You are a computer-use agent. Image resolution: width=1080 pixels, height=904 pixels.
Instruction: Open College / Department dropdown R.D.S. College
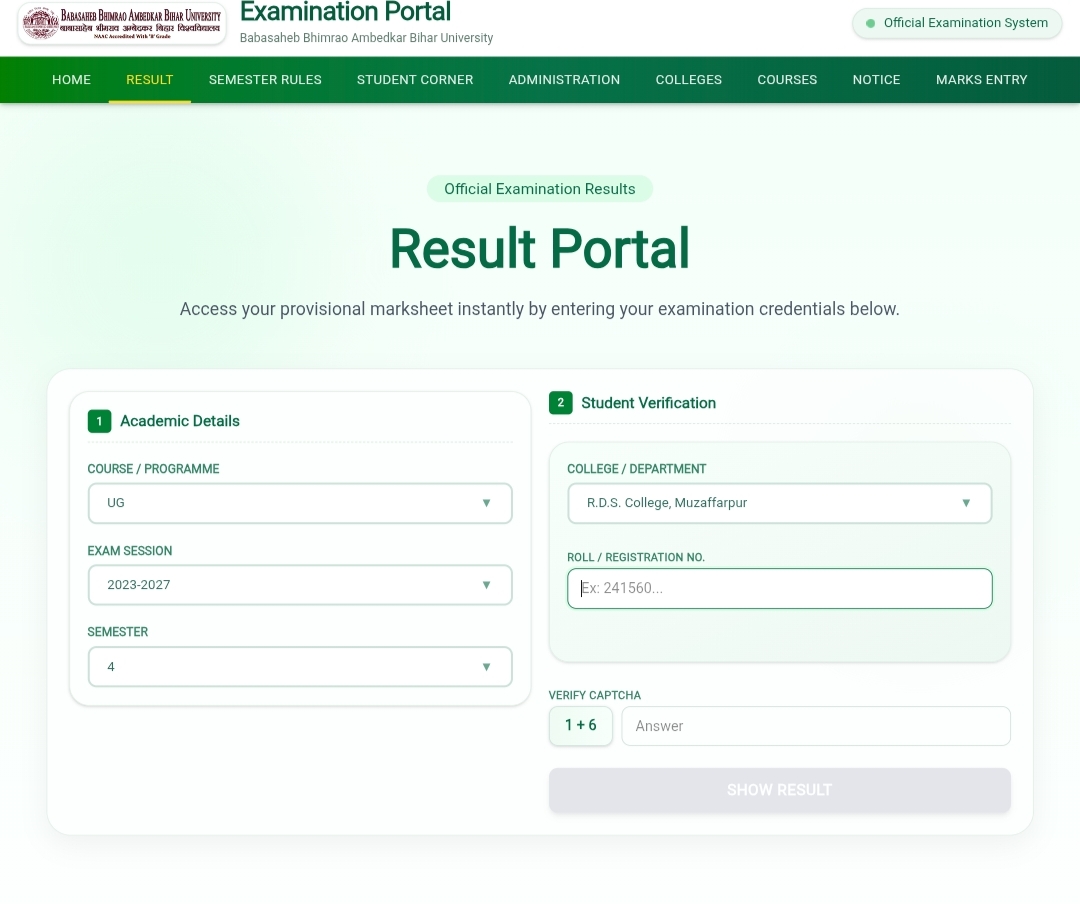(x=780, y=503)
